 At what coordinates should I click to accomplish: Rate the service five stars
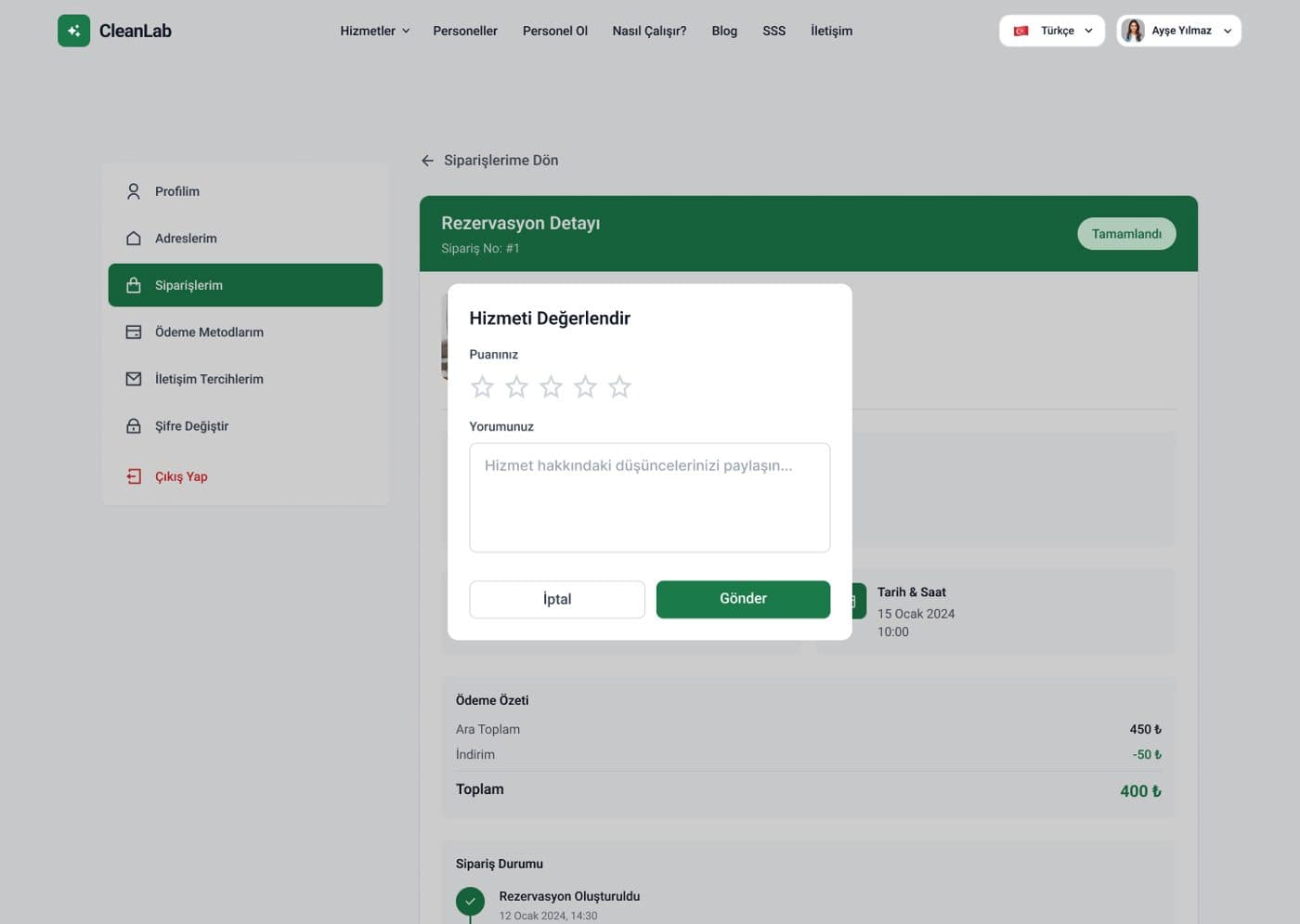(619, 386)
